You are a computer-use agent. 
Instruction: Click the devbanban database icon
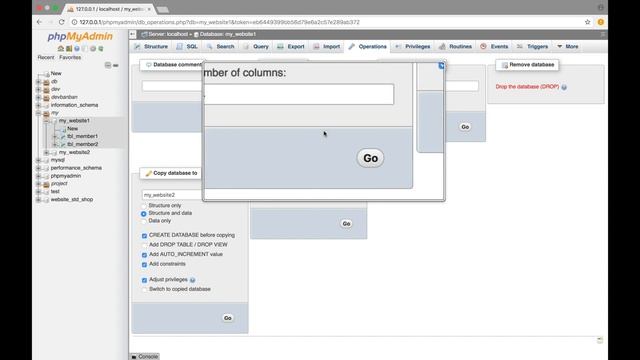click(x=47, y=97)
